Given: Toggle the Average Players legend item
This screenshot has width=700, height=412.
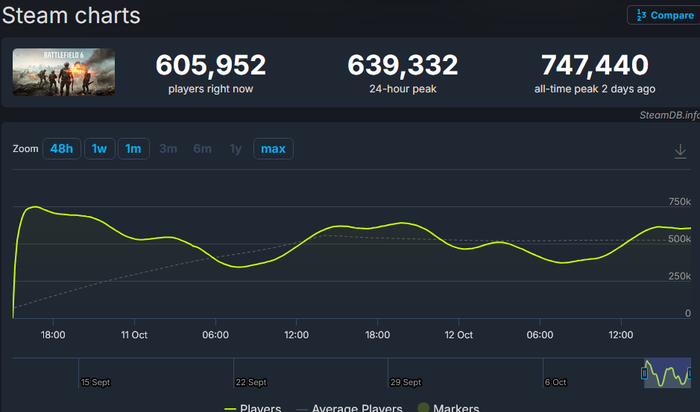Looking at the screenshot, I should (349, 408).
